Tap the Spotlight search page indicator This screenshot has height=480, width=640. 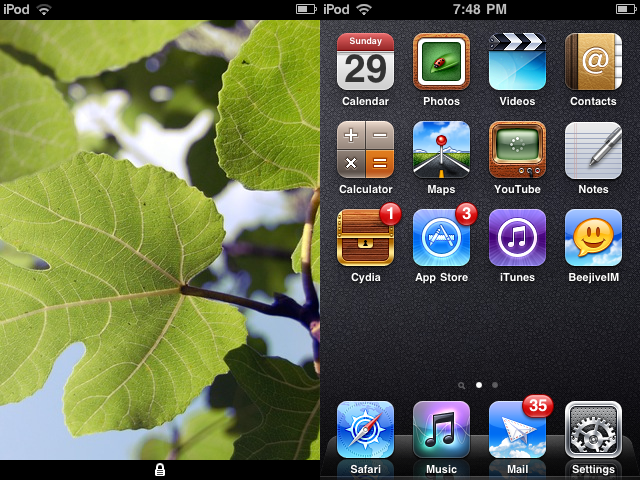462,385
